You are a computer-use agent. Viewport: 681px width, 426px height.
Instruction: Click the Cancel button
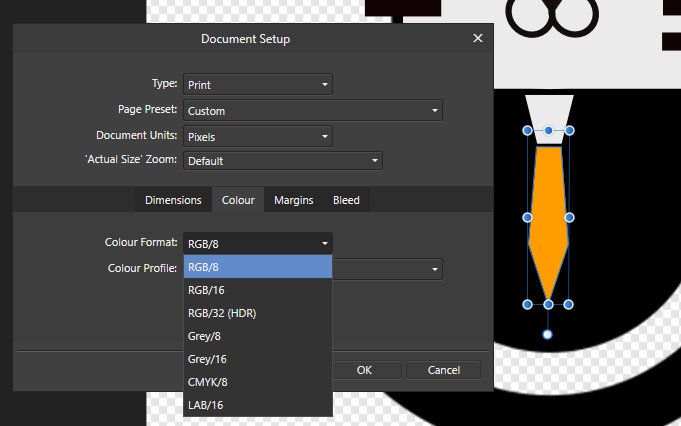click(x=443, y=370)
